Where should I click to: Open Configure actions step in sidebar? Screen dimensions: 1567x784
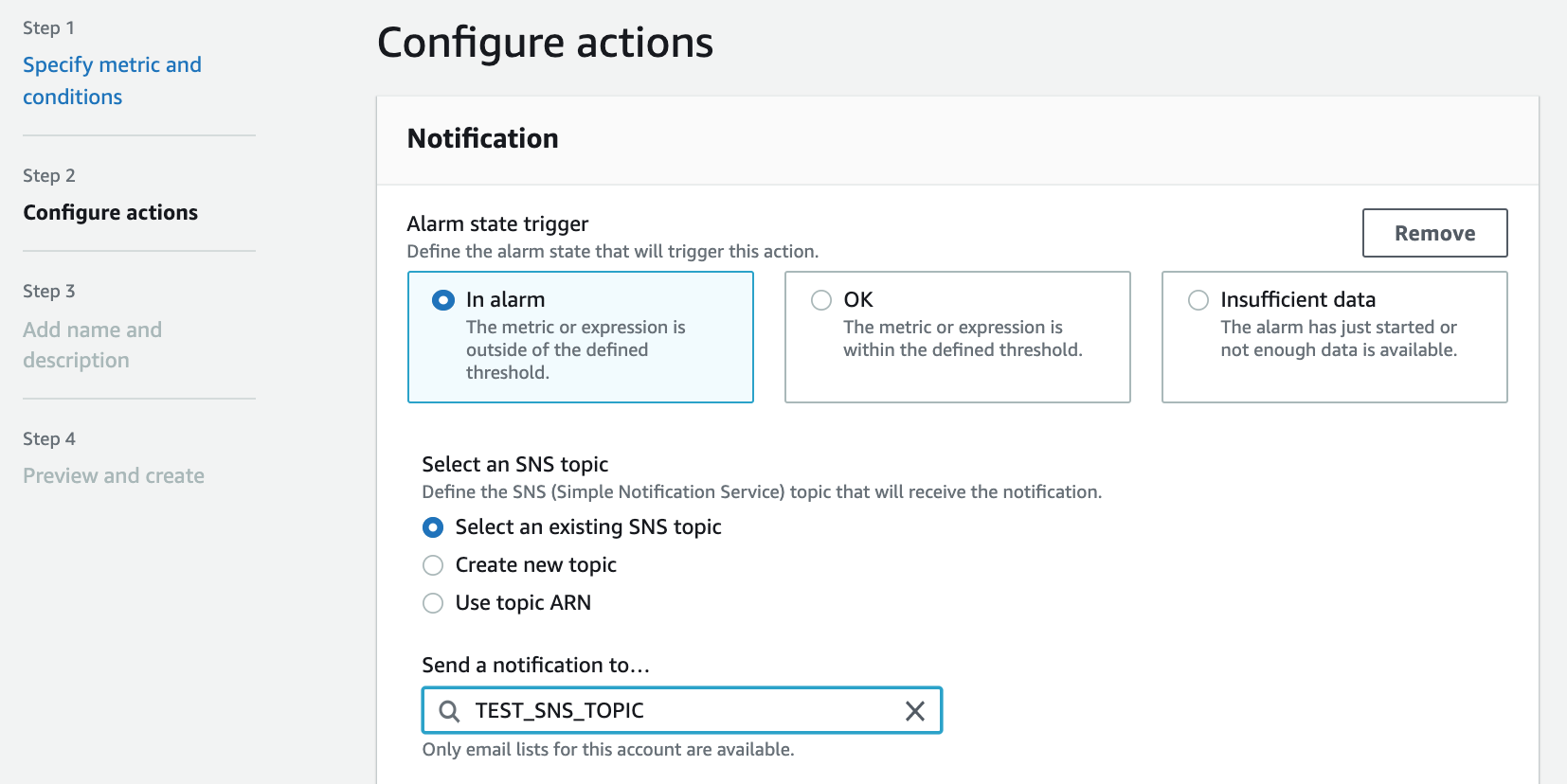coord(110,212)
